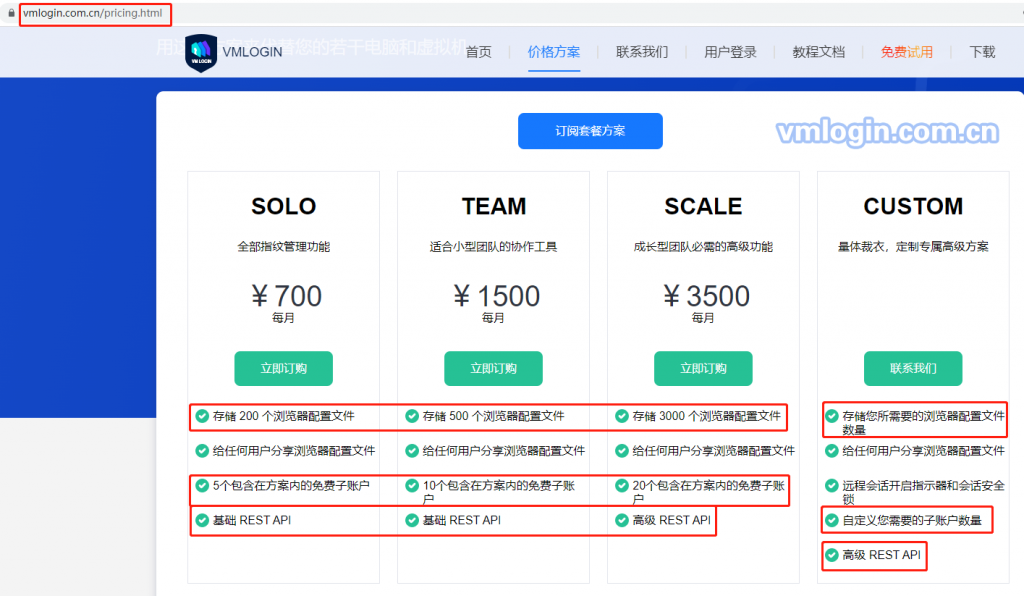Screen dimensions: 1024x596
Task: Open the 用户登录 navigation item
Action: pyautogui.click(x=730, y=52)
